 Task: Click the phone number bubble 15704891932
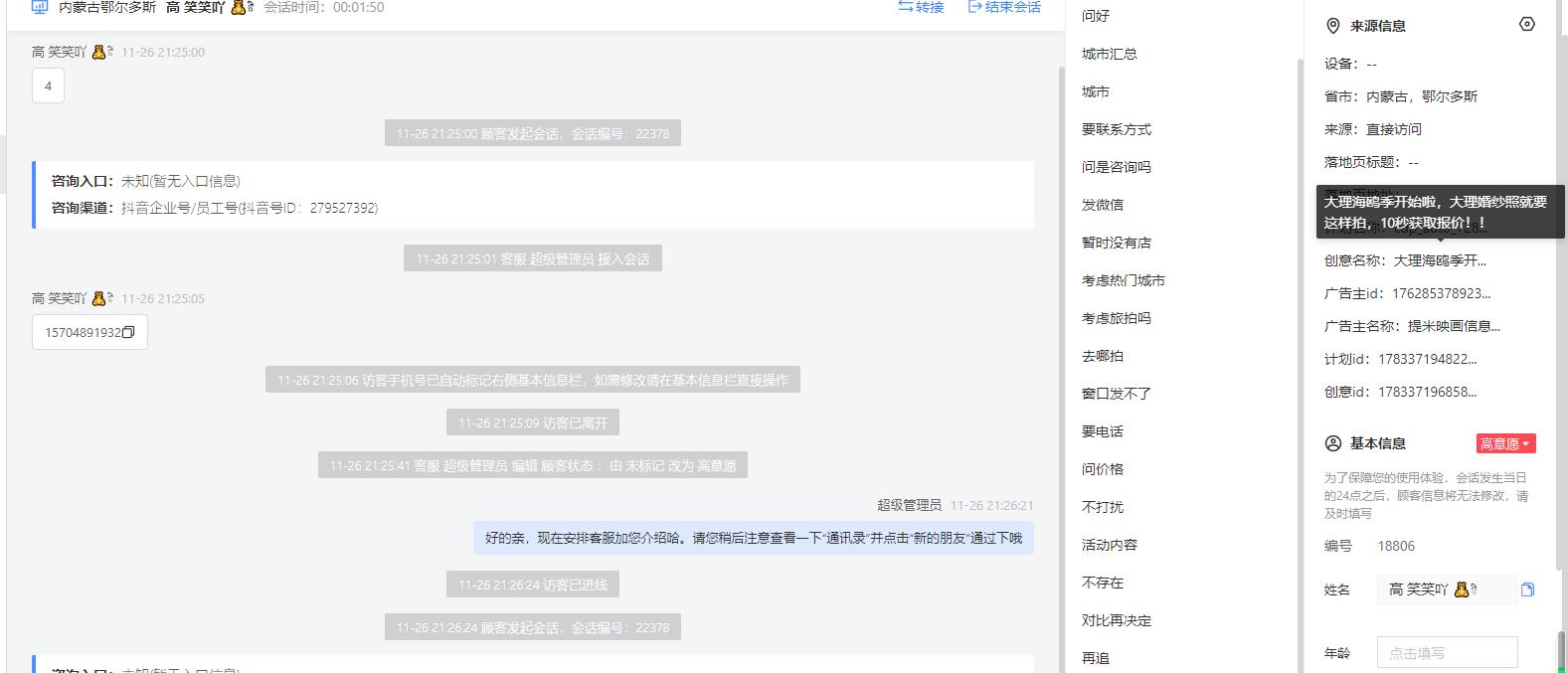point(89,332)
